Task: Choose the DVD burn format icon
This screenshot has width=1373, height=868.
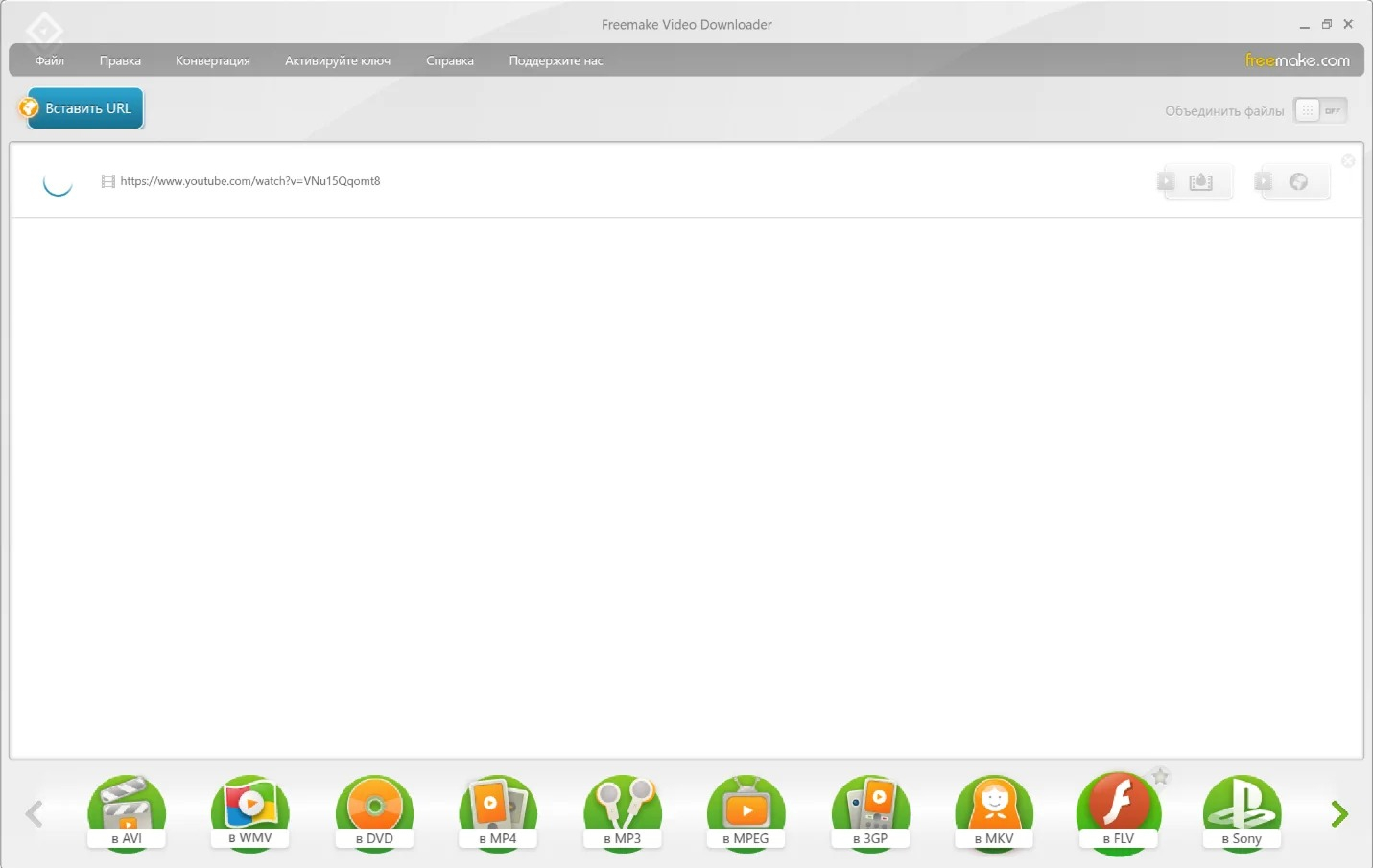Action: tap(374, 813)
